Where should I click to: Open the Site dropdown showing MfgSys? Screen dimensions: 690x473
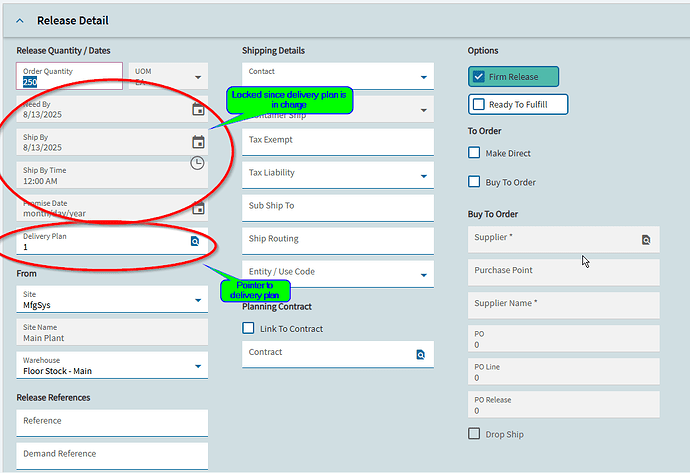click(198, 300)
